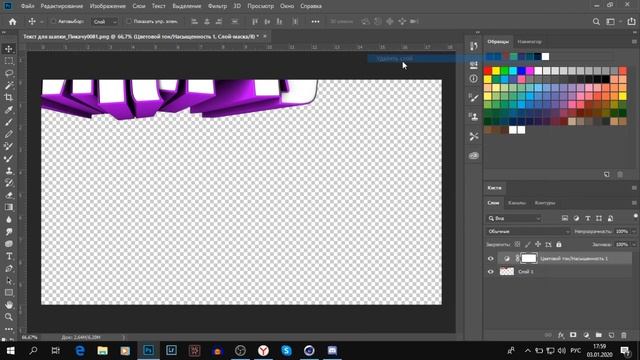Select the Rectangle shape tool

tap(9, 293)
